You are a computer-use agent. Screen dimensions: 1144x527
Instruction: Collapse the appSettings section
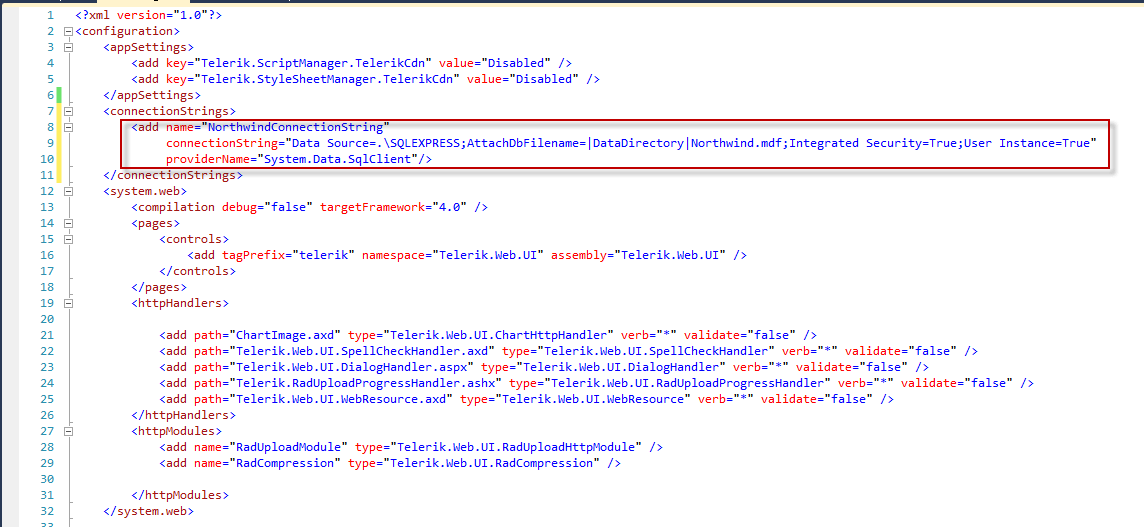(68, 47)
